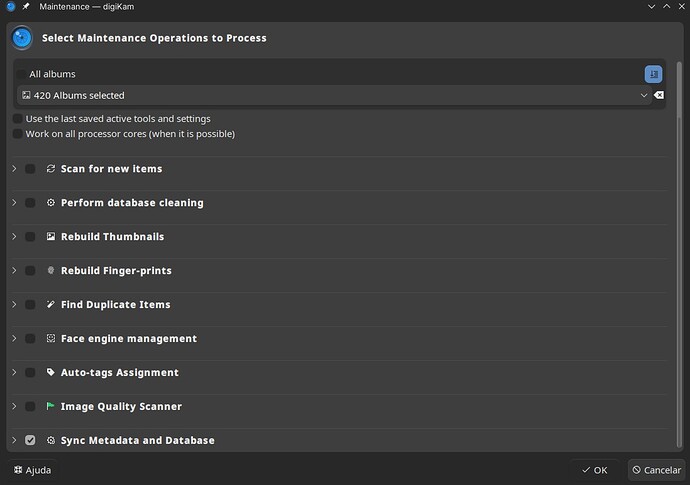This screenshot has width=690, height=485.
Task: Expand the Find Duplicate Items section
Action: click(14, 304)
